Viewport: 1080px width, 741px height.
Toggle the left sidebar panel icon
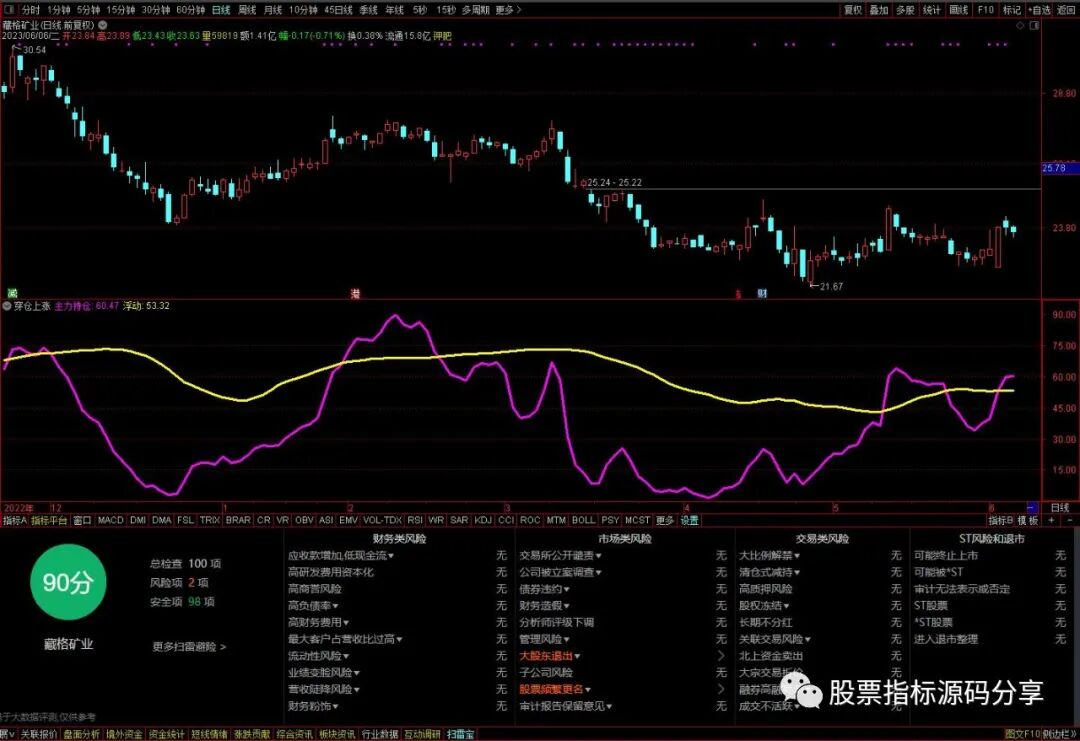[x=8, y=10]
